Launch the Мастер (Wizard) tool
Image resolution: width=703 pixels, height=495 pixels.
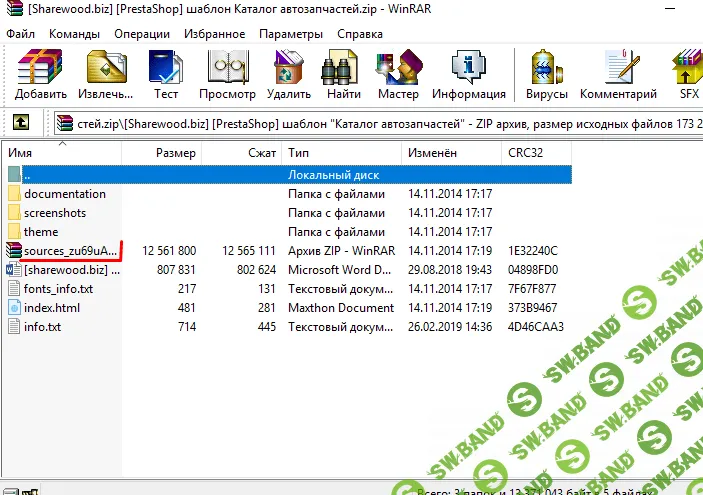pyautogui.click(x=398, y=67)
